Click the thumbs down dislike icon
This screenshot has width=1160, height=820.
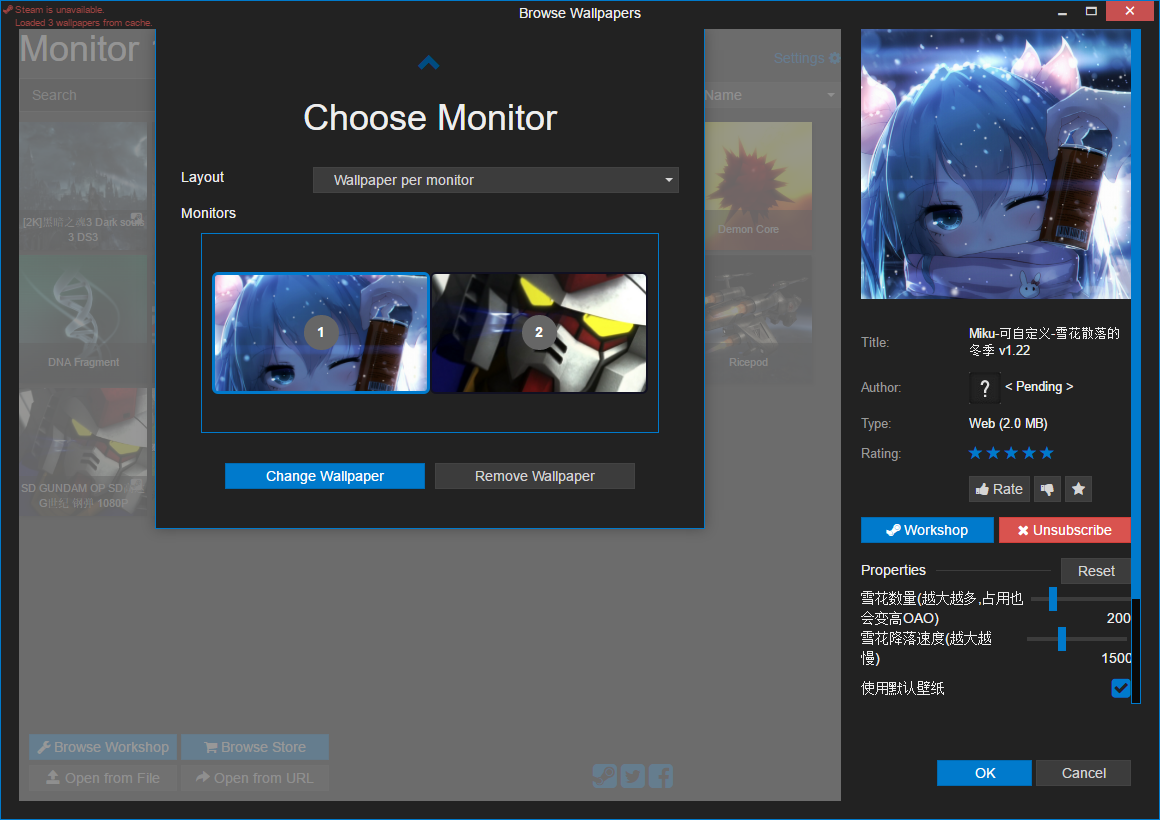(1048, 489)
